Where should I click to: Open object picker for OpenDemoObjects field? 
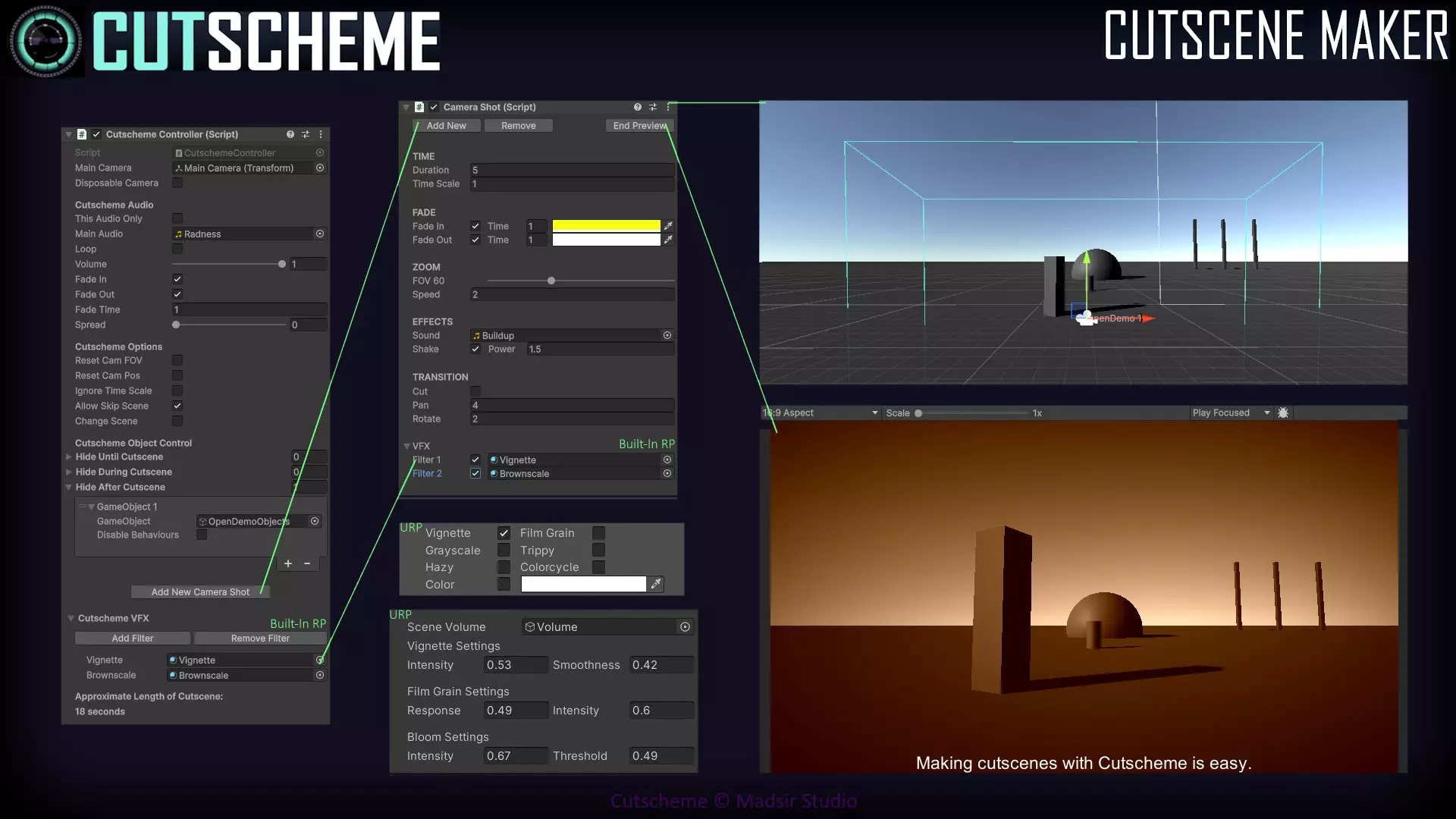(x=315, y=521)
